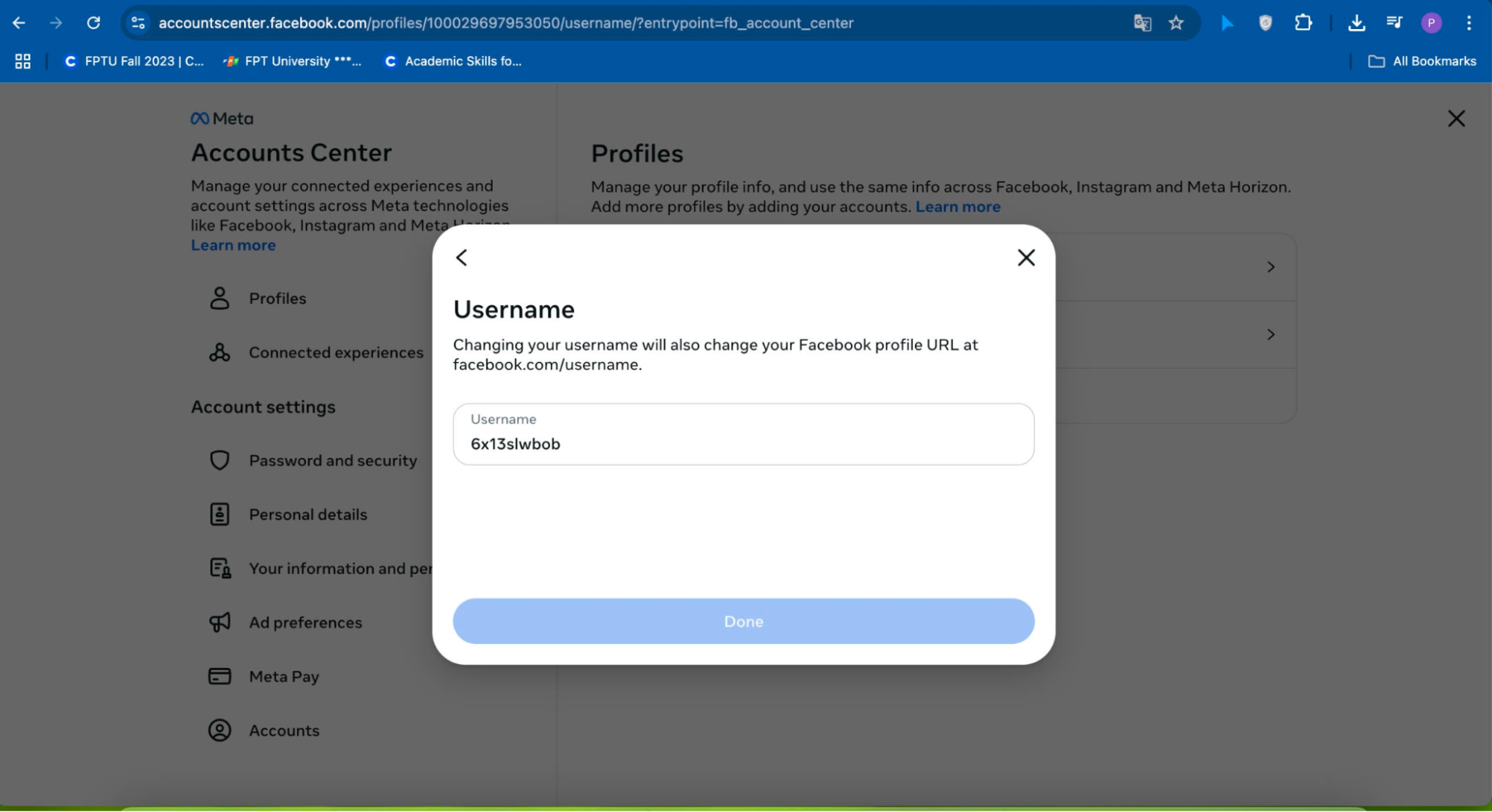This screenshot has width=1492, height=812.
Task: Click the address bar URL
Action: tap(506, 23)
